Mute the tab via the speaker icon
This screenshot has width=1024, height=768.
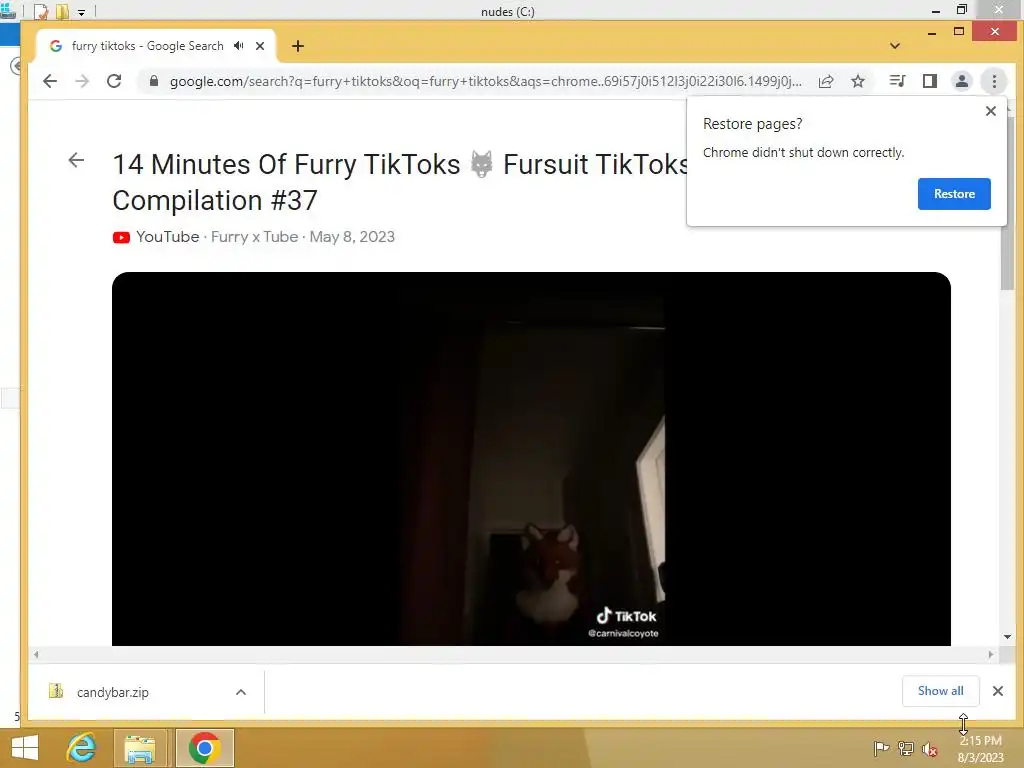pos(239,46)
